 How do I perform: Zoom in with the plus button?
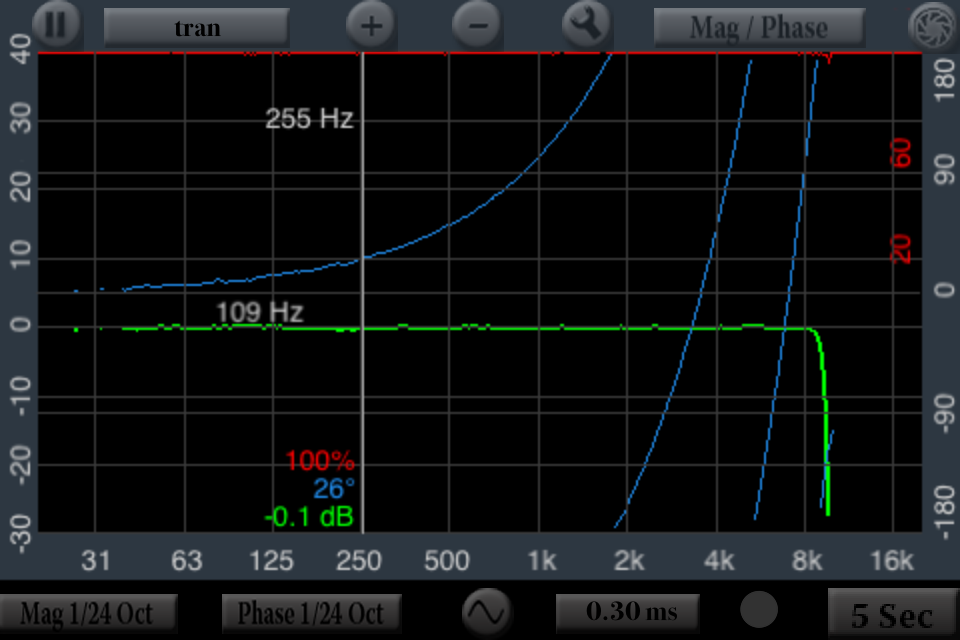pyautogui.click(x=371, y=26)
